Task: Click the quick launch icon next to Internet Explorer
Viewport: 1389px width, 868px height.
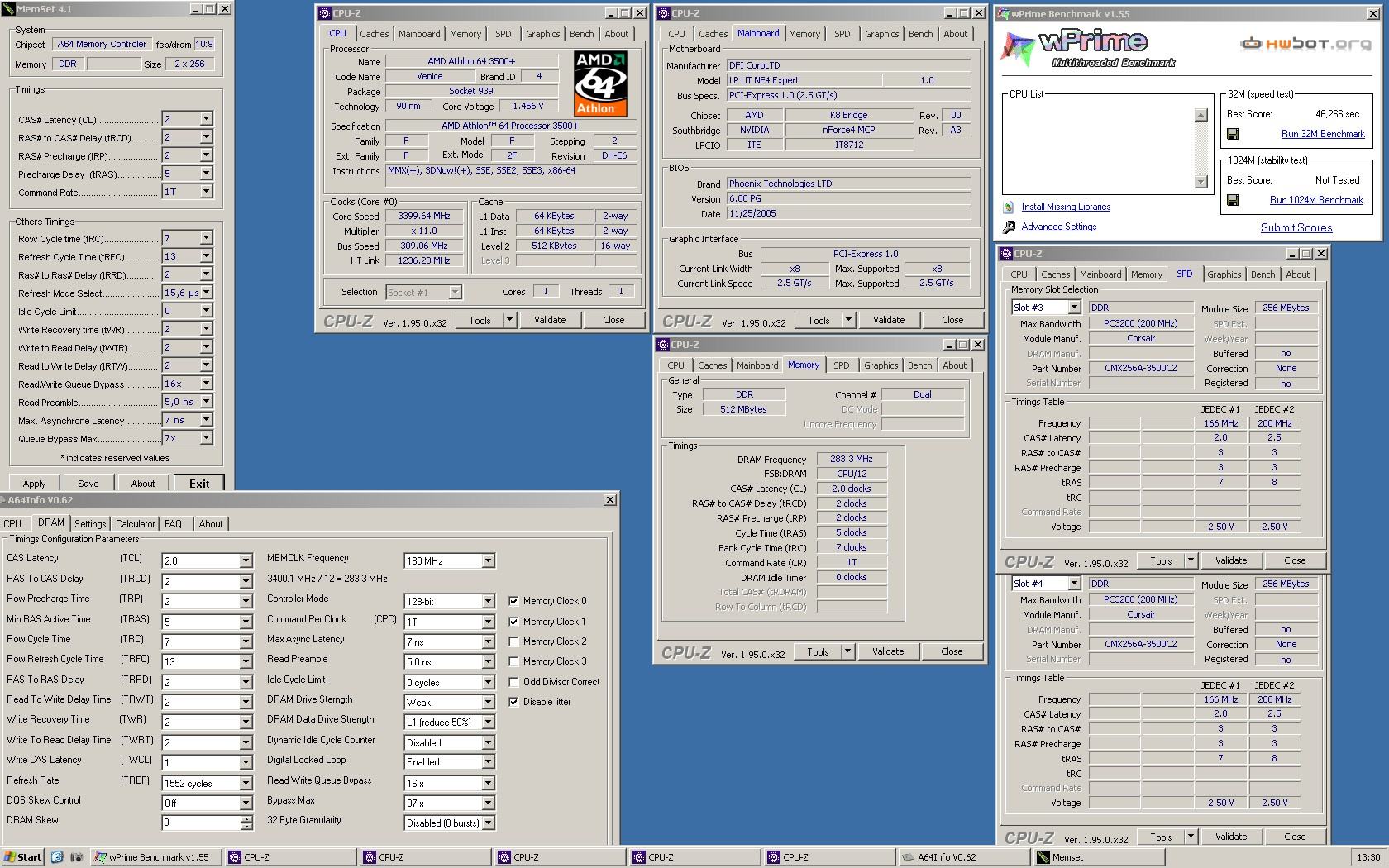Action: click(x=76, y=857)
